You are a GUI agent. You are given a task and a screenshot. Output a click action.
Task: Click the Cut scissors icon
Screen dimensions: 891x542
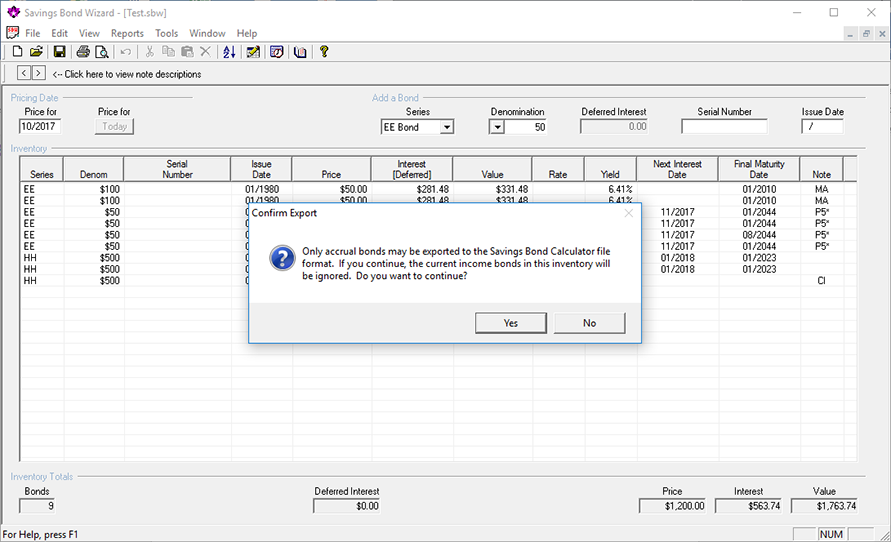click(149, 52)
